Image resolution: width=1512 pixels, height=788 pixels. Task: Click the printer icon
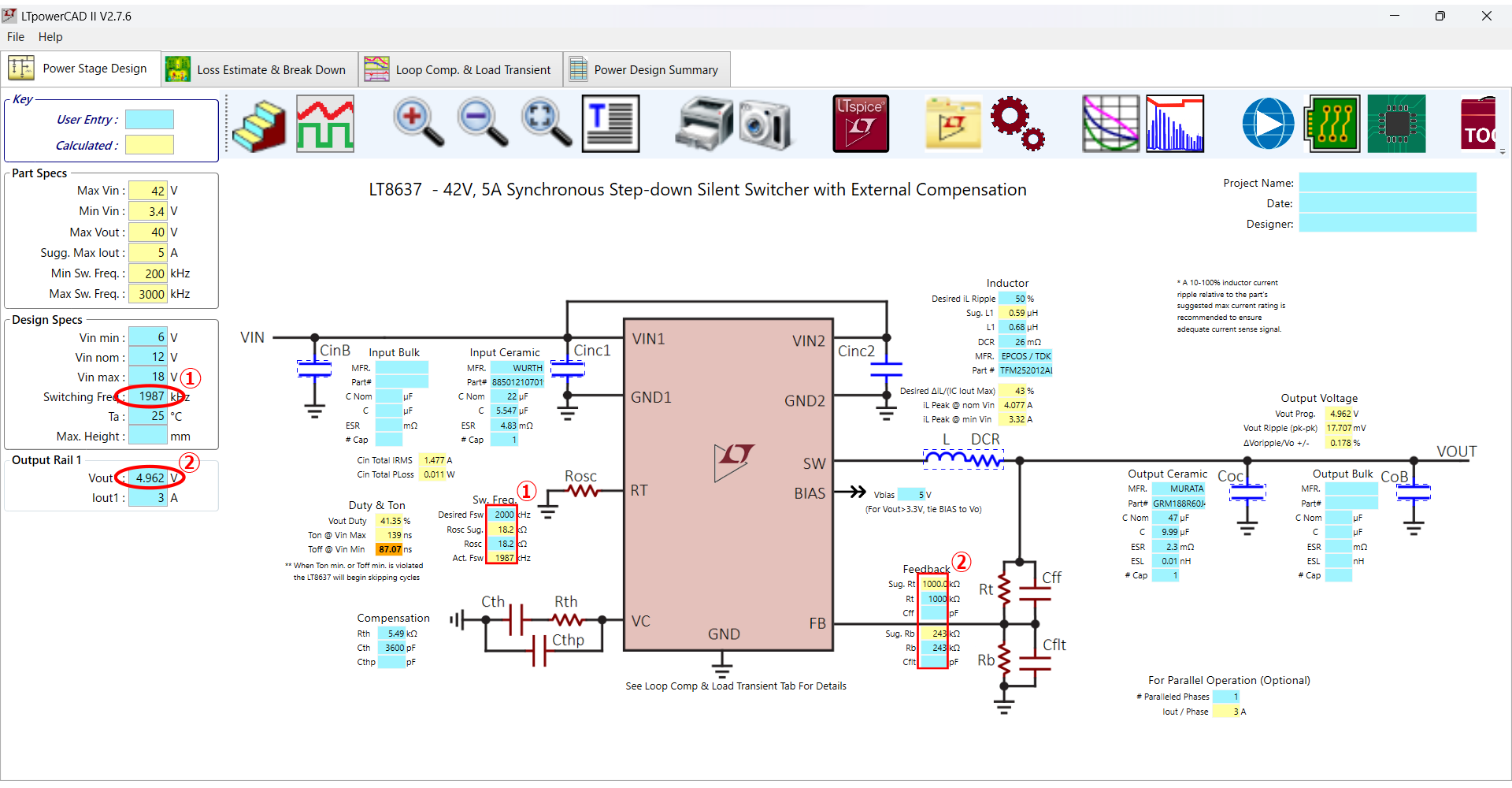pos(703,125)
